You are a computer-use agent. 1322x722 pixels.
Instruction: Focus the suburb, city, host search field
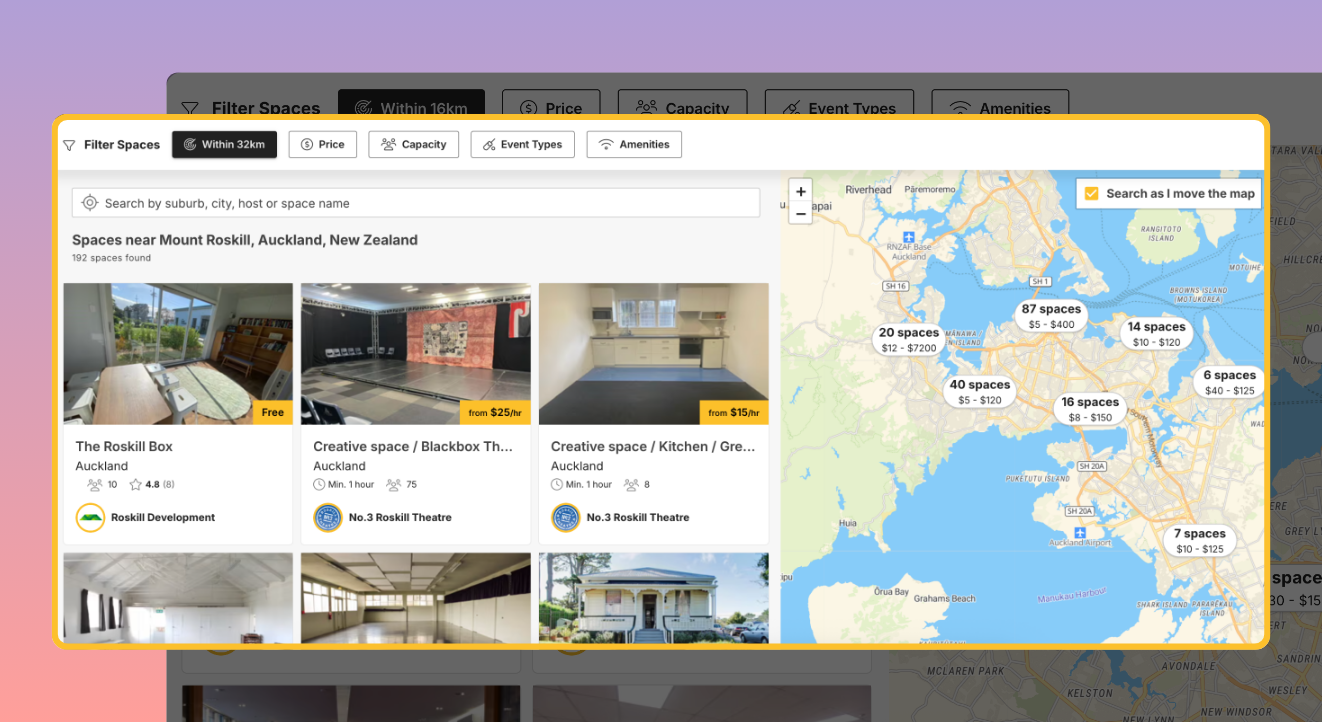416,203
